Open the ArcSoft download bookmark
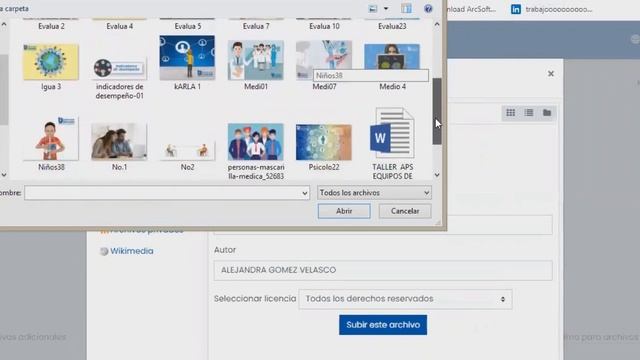This screenshot has width=640, height=360. [472, 9]
